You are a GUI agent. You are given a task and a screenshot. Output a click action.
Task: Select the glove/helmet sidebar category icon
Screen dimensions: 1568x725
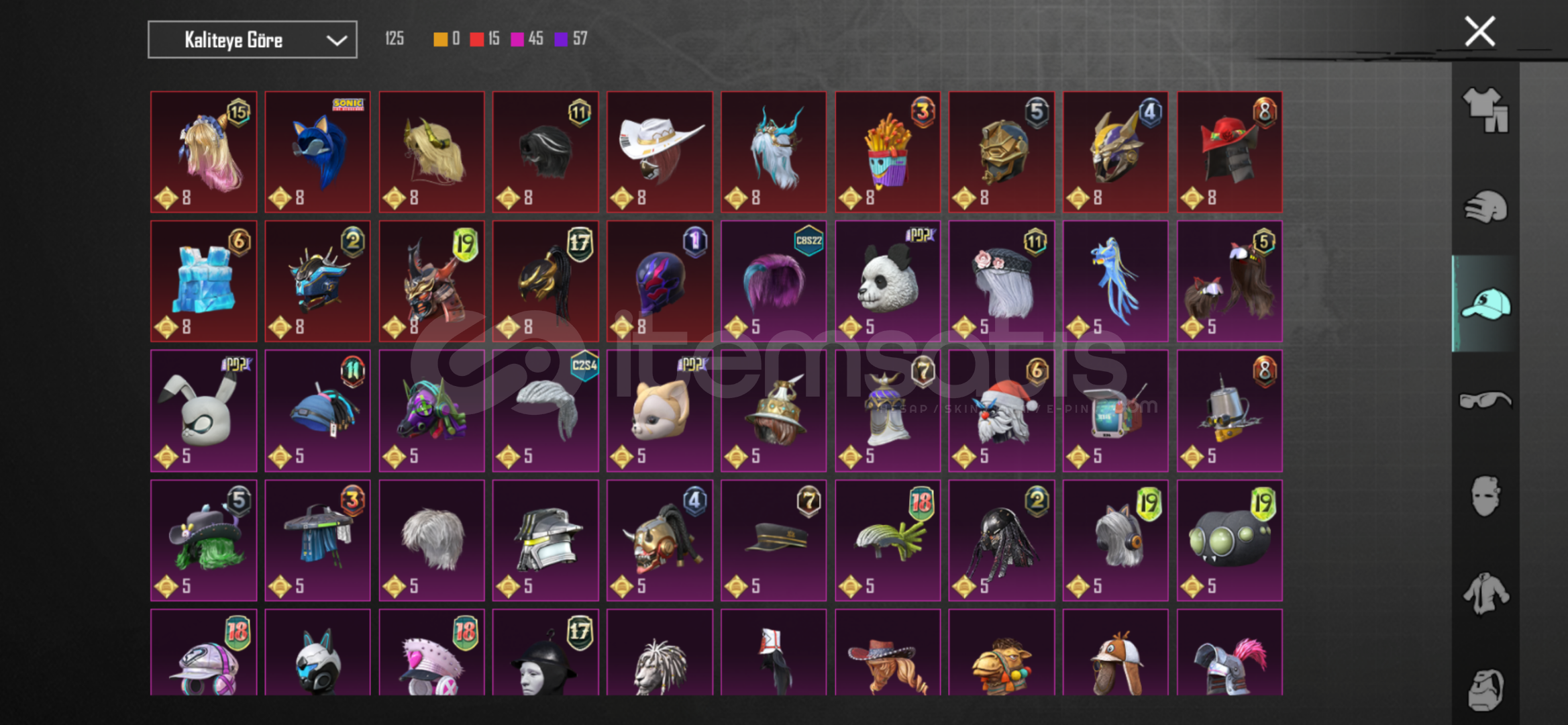1485,207
